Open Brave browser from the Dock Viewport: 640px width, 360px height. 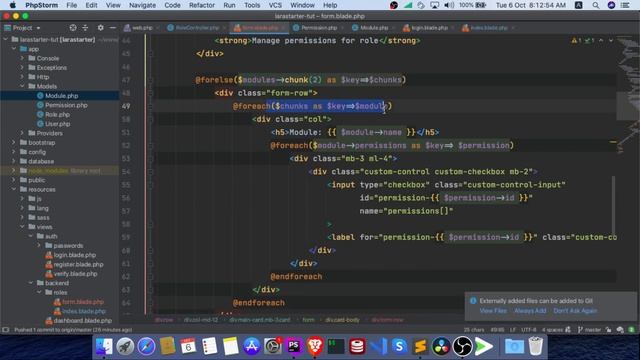coord(315,347)
